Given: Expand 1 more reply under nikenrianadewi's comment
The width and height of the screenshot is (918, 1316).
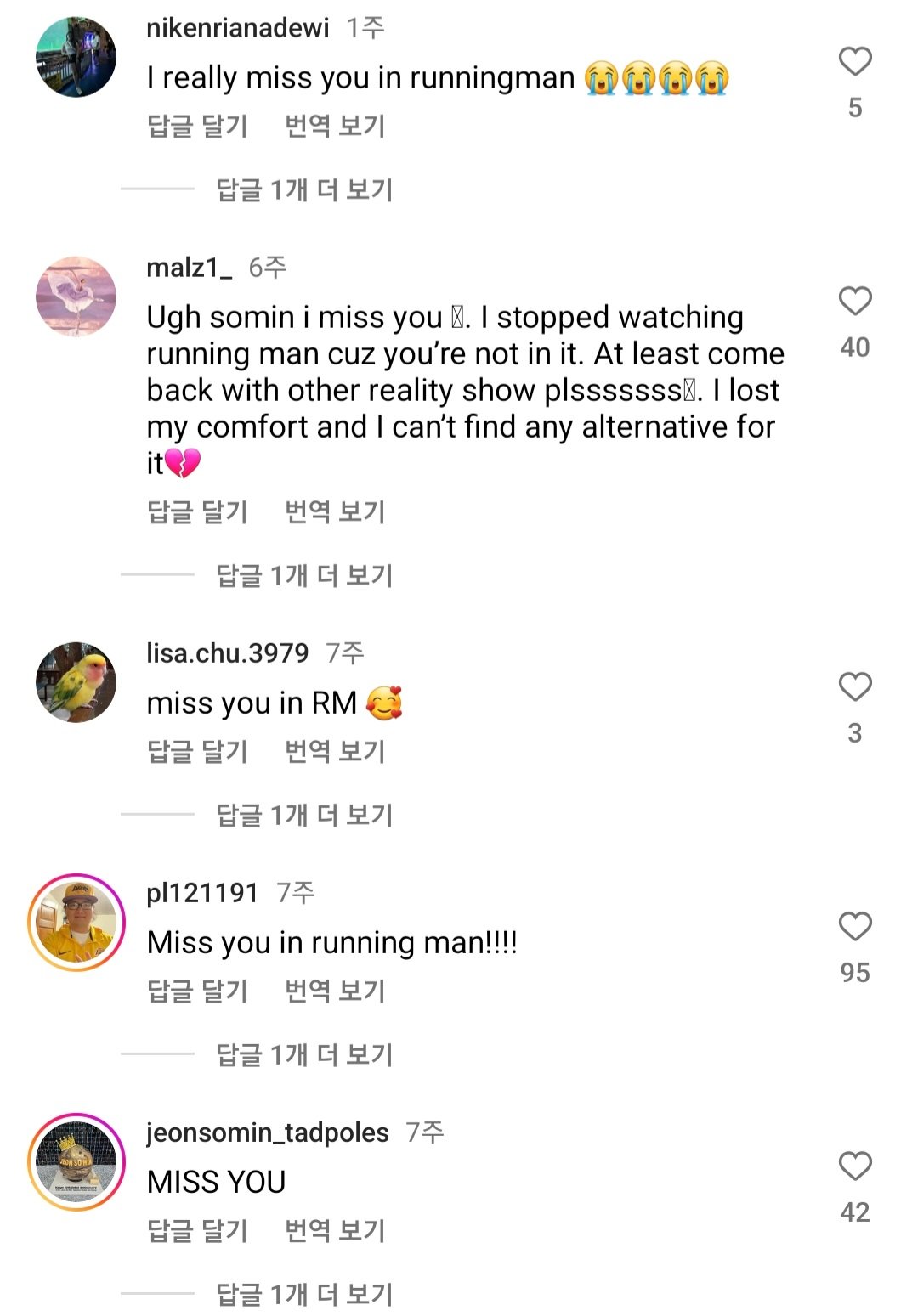Looking at the screenshot, I should tap(304, 189).
